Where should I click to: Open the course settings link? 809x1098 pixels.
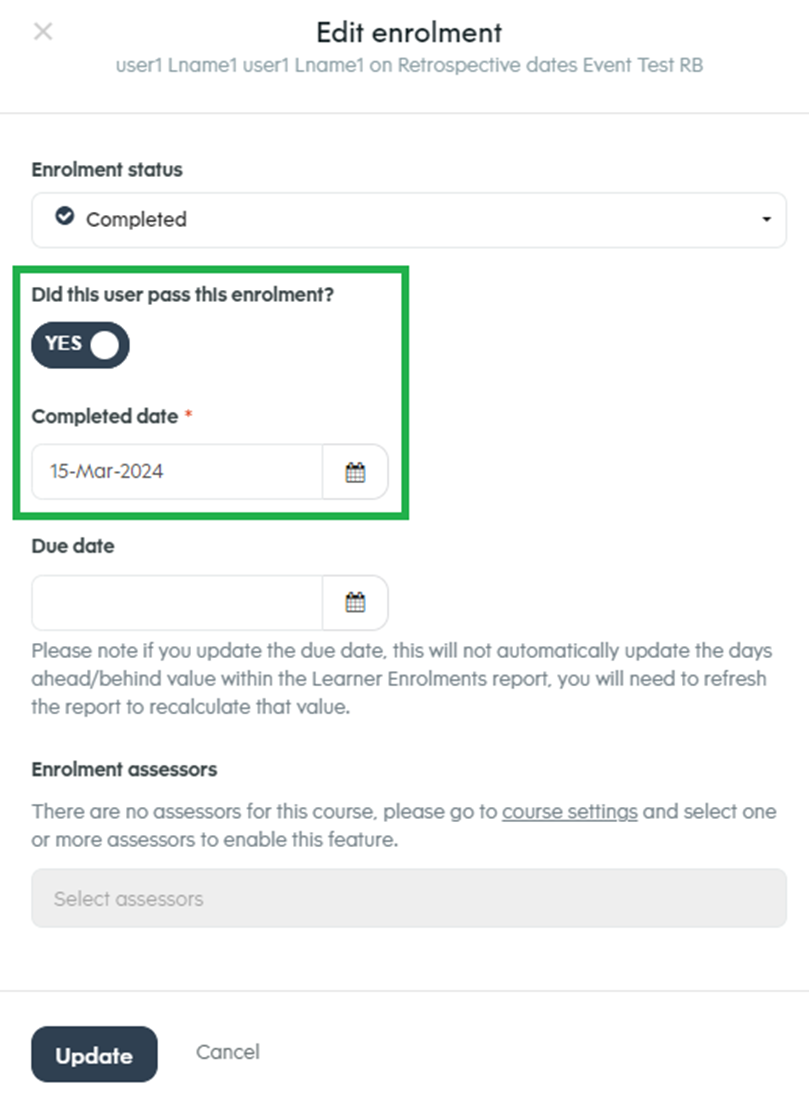570,811
